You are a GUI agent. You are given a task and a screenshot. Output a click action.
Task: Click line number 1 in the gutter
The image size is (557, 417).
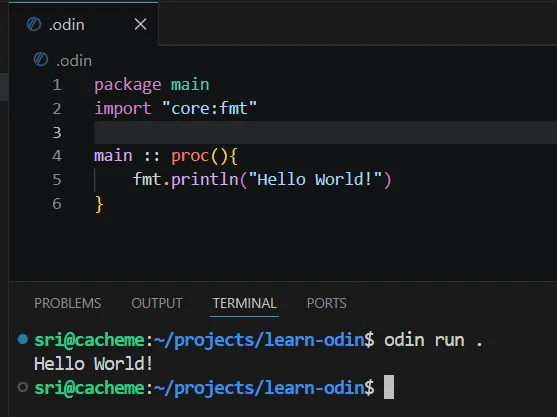57,85
